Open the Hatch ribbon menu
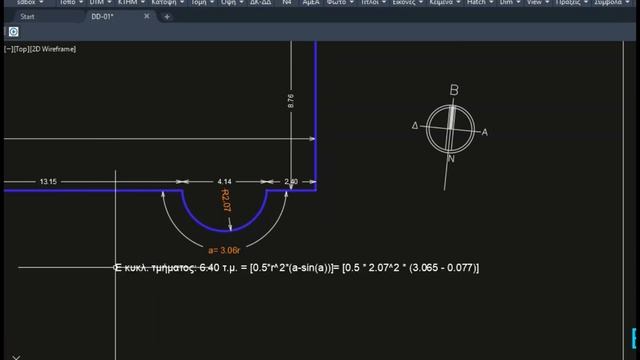The height and width of the screenshot is (360, 640). (480, 2)
